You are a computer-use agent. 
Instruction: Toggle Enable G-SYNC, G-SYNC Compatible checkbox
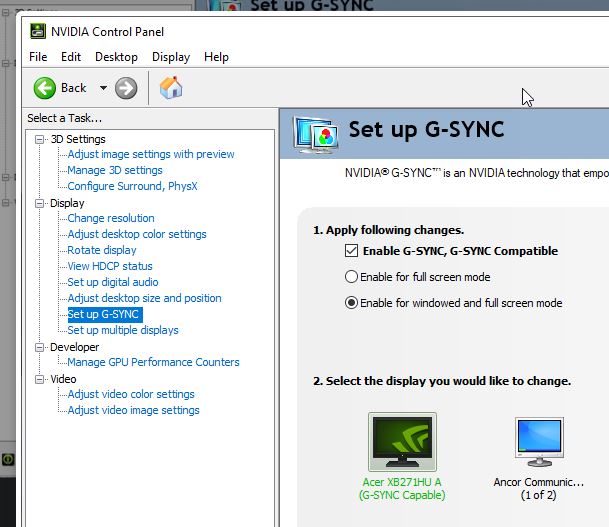click(351, 250)
